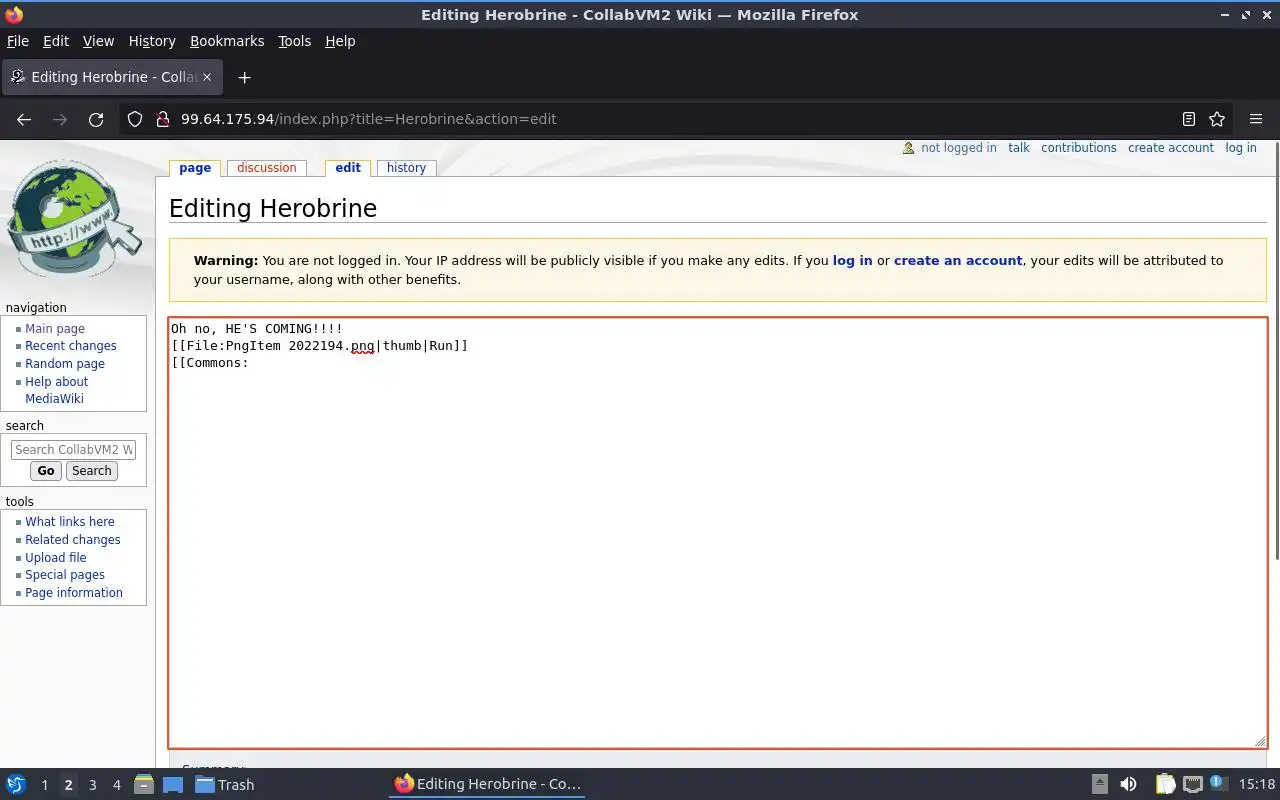Open Related changes
Viewport: 1280px width, 800px height.
coord(73,540)
